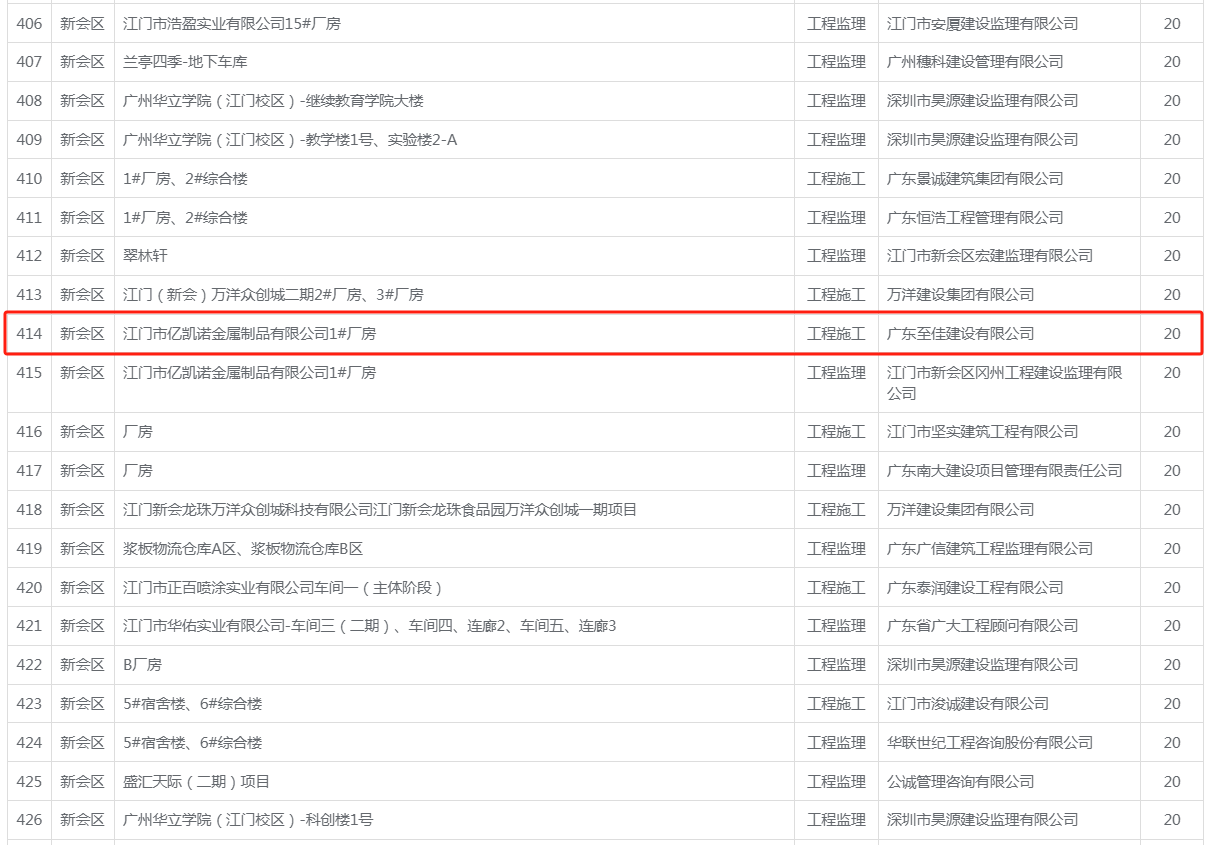Viewport: 1212px width, 845px height.
Task: Click project name B厂房
Action: pyautogui.click(x=142, y=665)
